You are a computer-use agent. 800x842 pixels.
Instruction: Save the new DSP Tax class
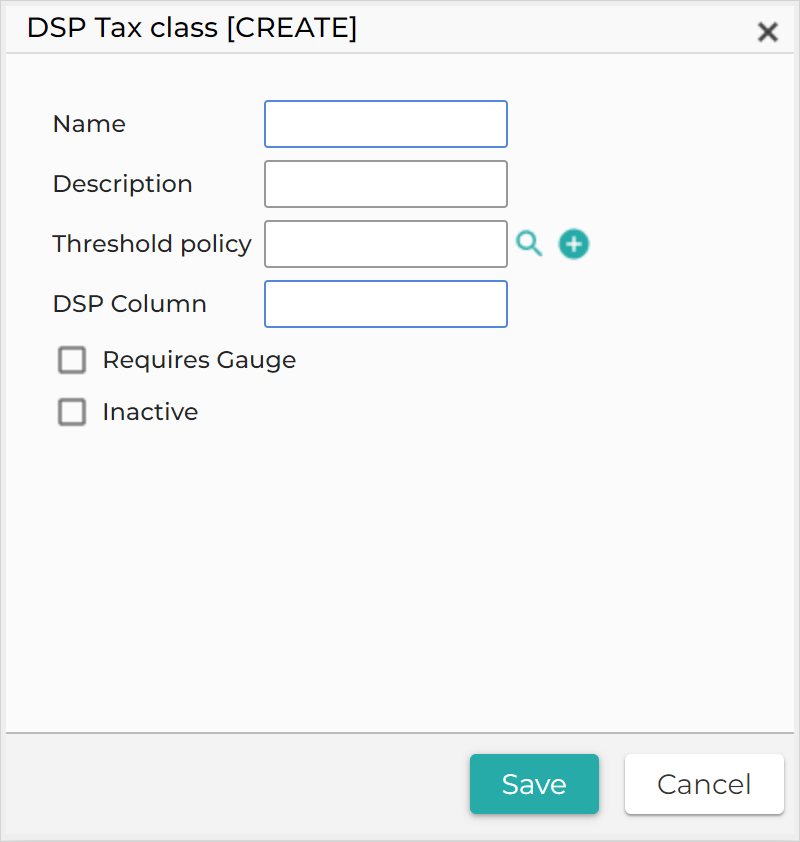click(534, 784)
